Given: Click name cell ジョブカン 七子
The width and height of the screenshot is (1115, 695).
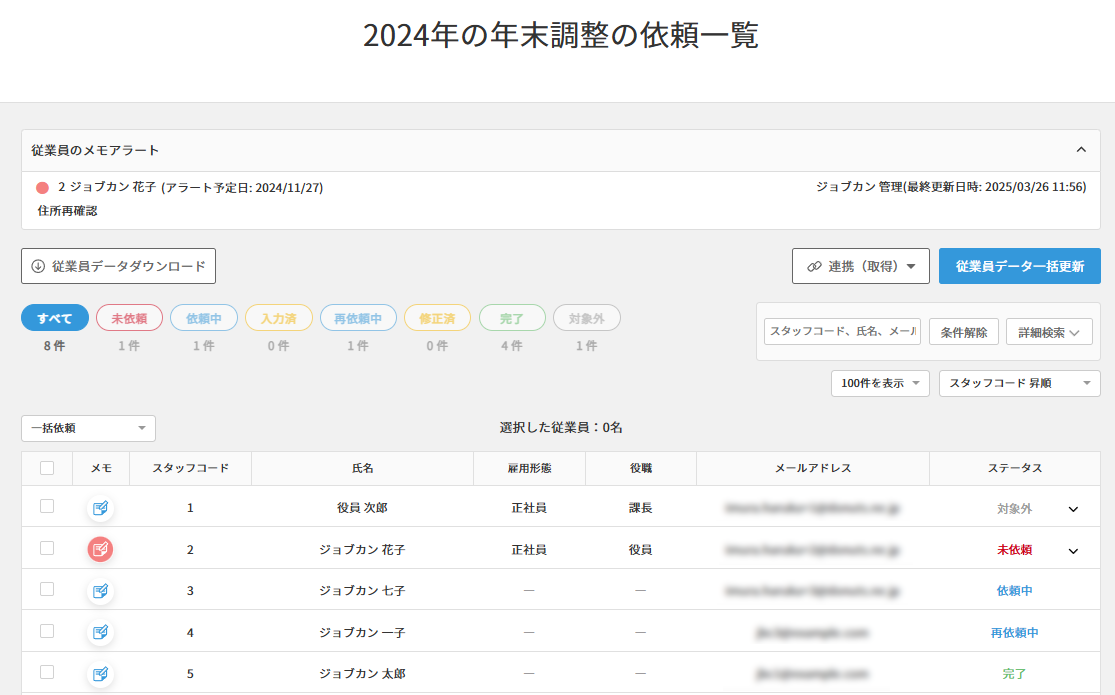Looking at the screenshot, I should [363, 590].
